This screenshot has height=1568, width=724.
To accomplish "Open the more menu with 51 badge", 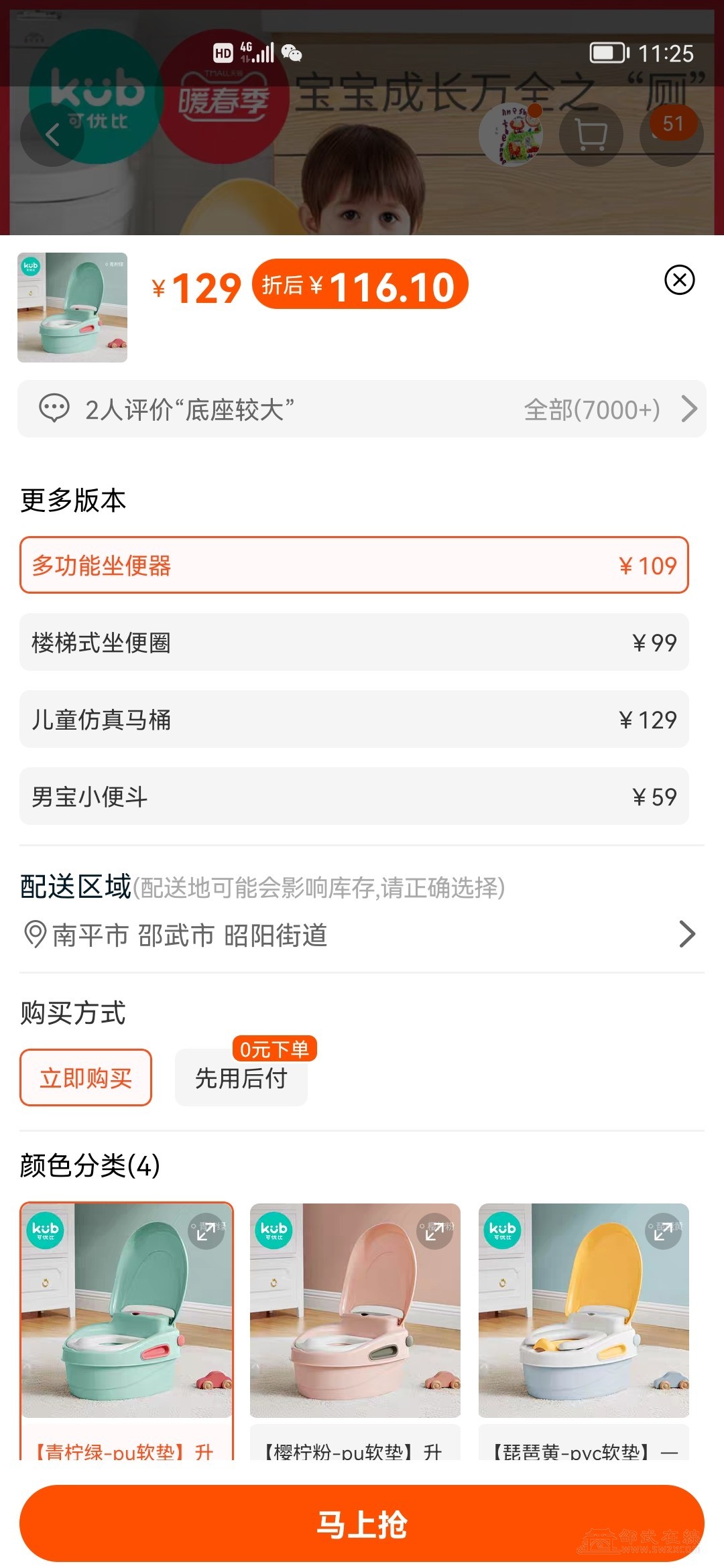I will point(672,135).
